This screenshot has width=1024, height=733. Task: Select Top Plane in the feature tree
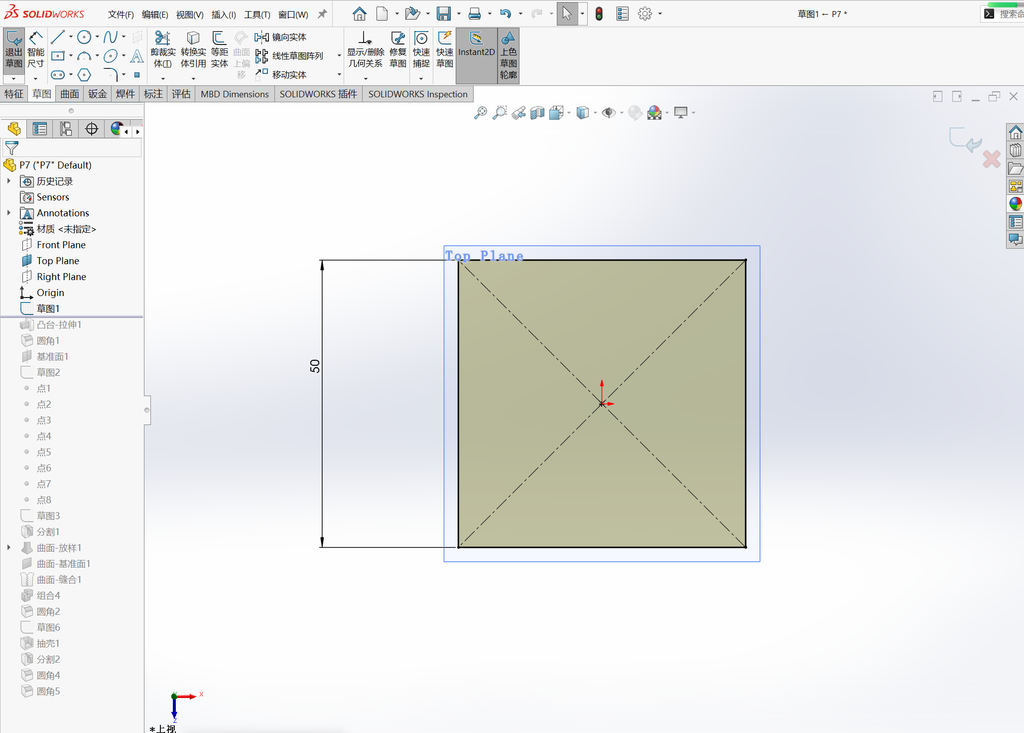click(x=57, y=261)
